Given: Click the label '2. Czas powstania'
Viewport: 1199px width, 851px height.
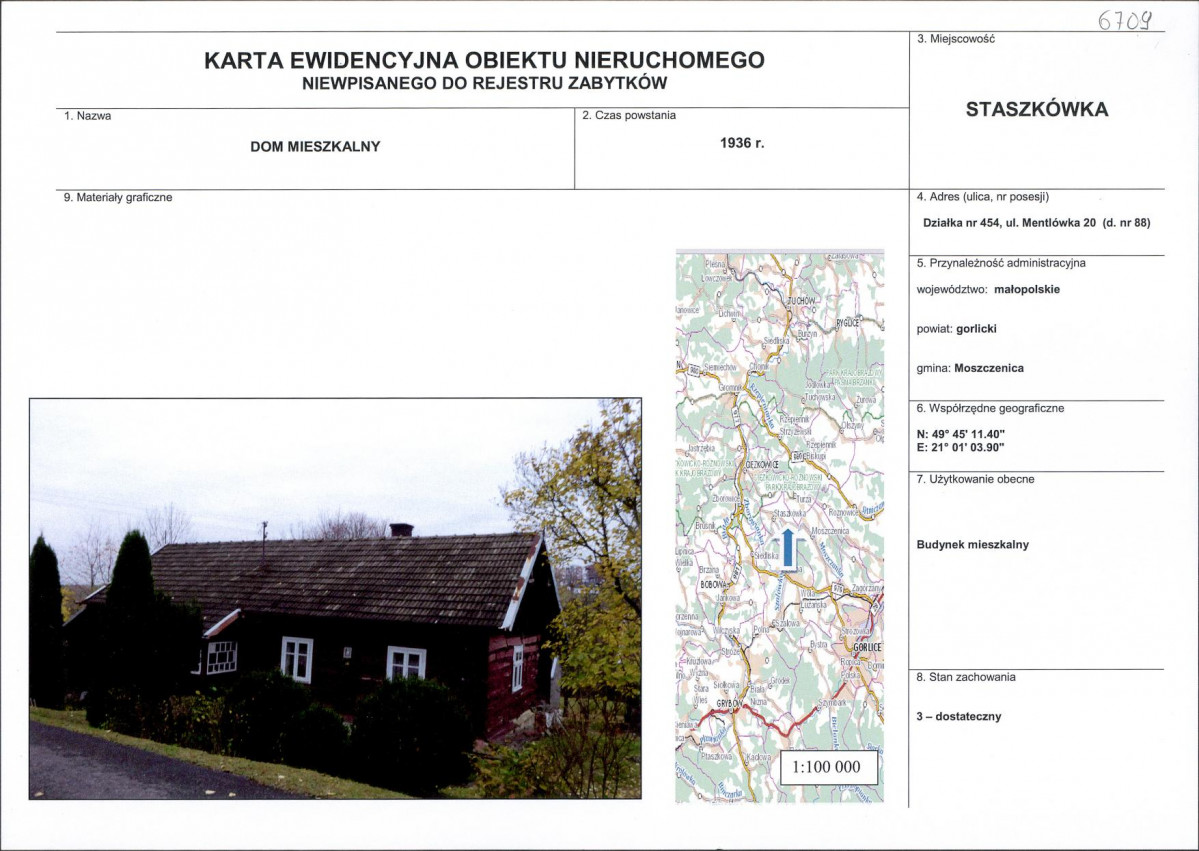Looking at the screenshot, I should pyautogui.click(x=629, y=115).
